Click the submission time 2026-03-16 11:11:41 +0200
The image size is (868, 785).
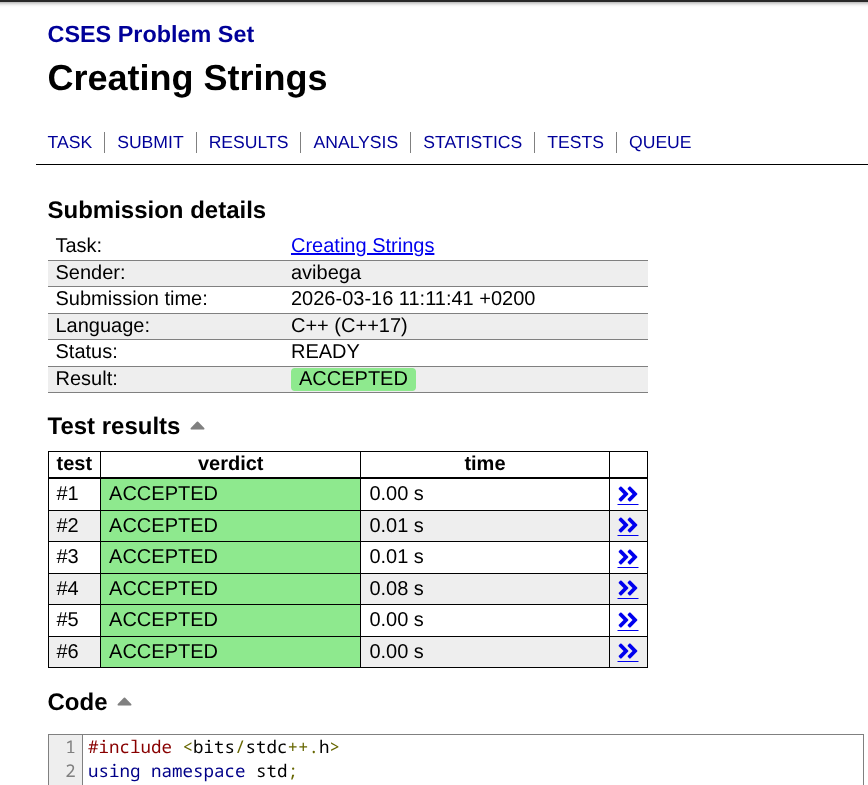point(413,298)
